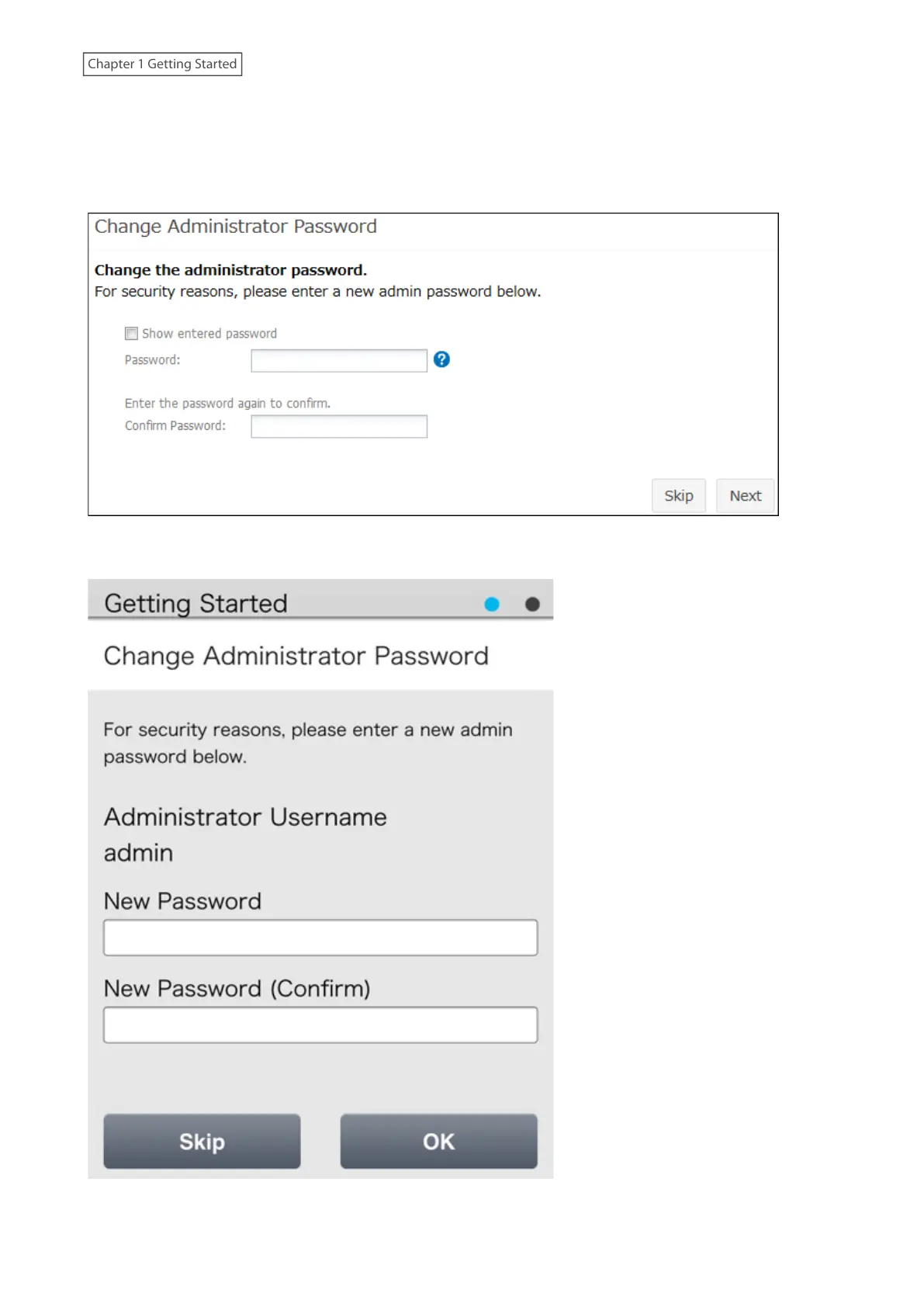Click the blue question mark help icon
This screenshot has height=1307, width=924.
click(x=441, y=359)
